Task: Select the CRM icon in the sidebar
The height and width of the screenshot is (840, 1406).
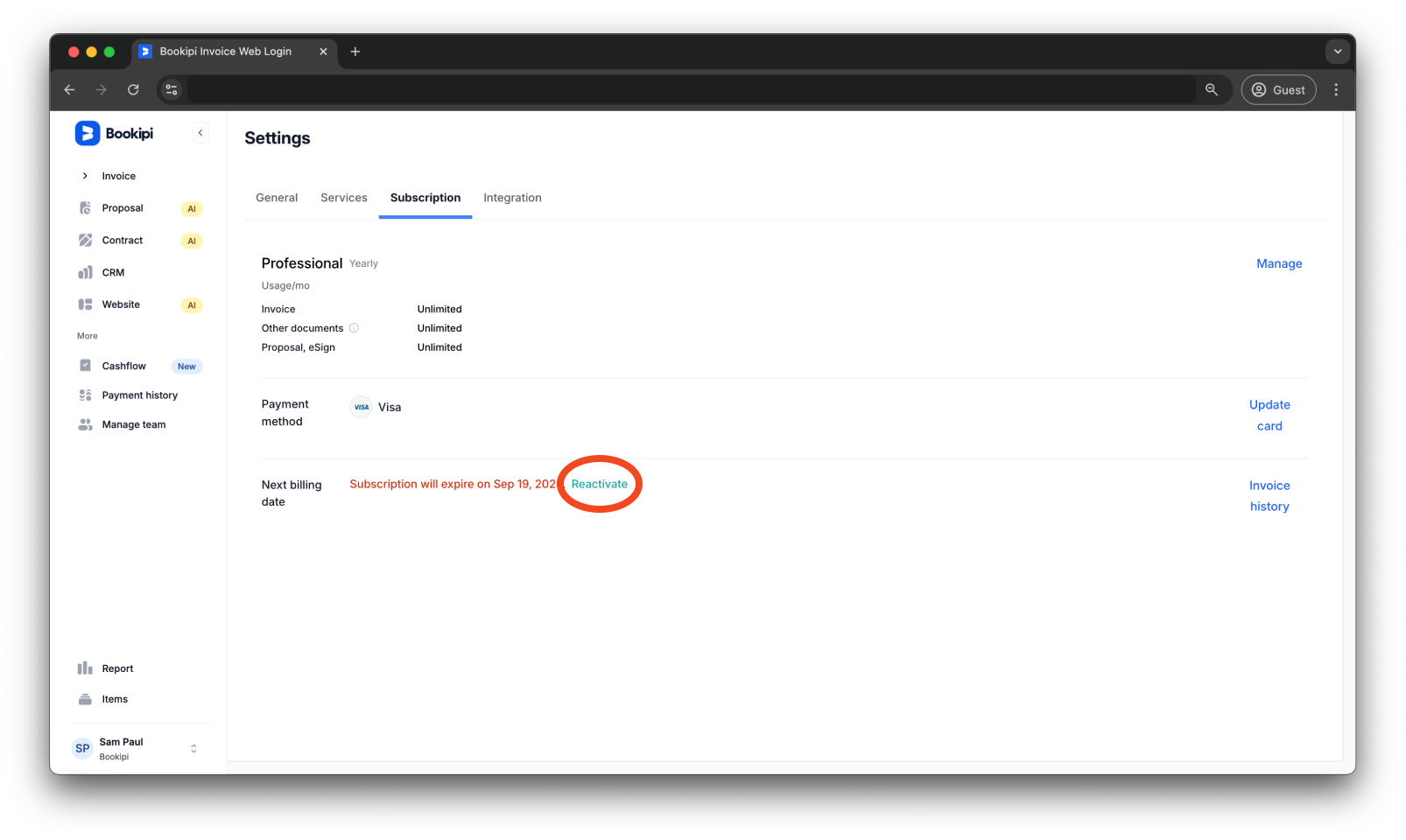Action: click(85, 272)
